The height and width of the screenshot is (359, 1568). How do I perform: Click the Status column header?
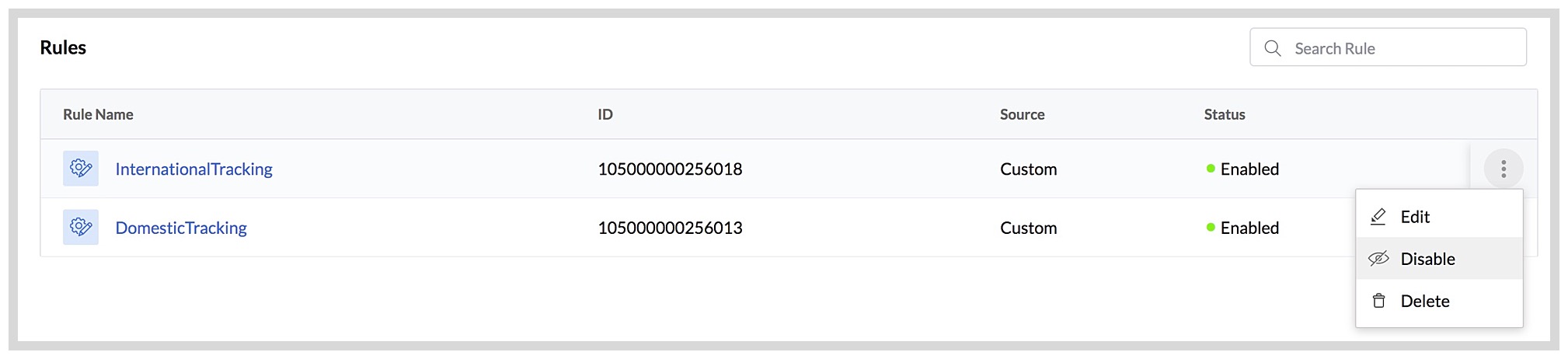(x=1225, y=114)
